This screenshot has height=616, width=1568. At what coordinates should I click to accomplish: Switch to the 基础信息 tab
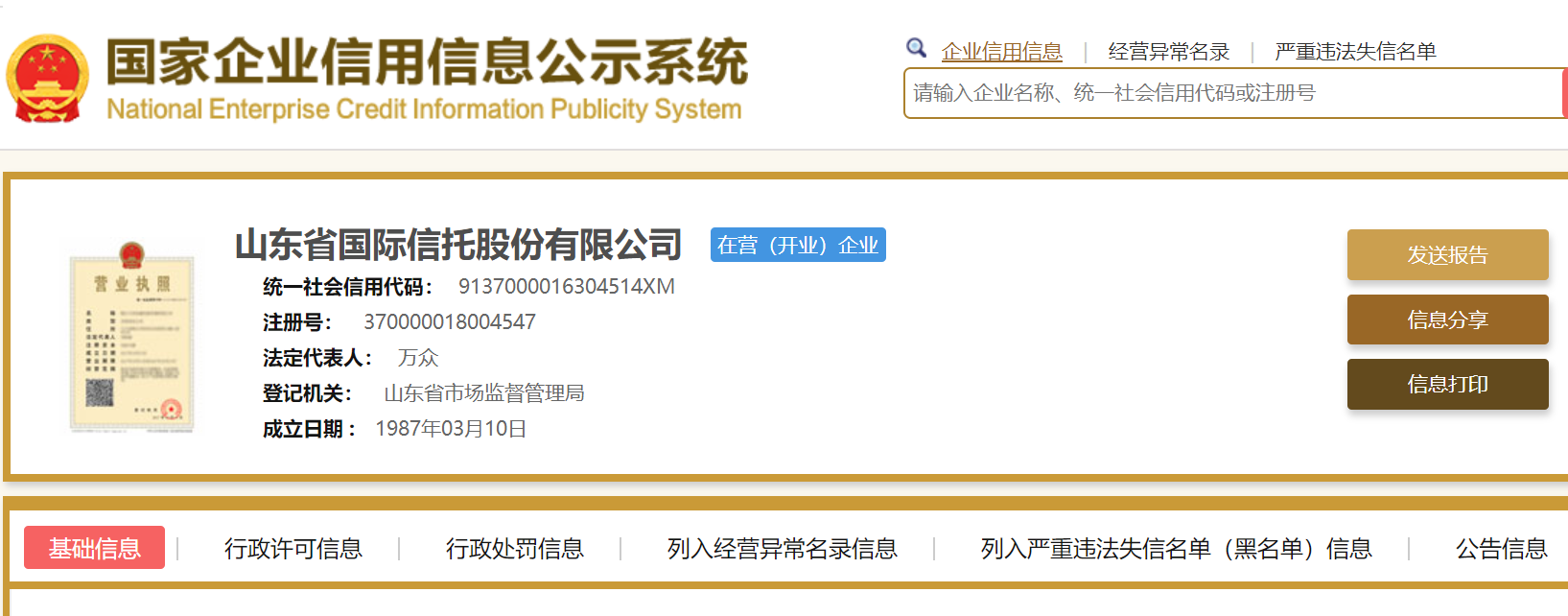point(94,548)
